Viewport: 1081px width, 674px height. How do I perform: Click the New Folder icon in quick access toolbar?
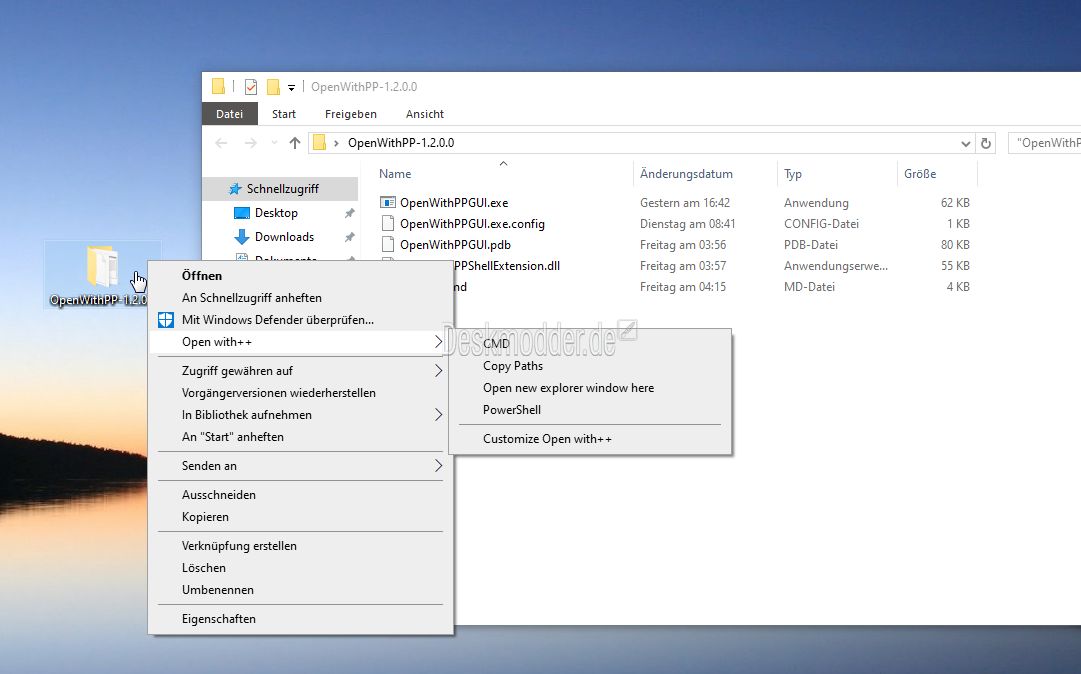[273, 87]
